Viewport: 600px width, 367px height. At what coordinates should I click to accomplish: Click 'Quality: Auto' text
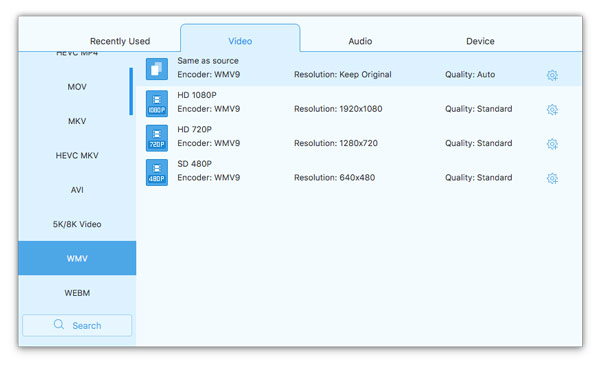(x=470, y=75)
